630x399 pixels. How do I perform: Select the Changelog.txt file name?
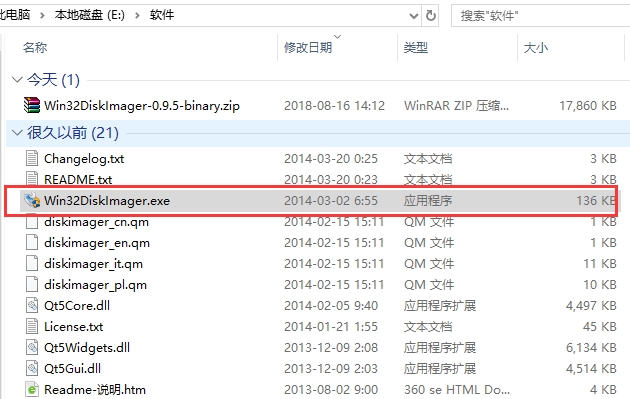point(84,159)
